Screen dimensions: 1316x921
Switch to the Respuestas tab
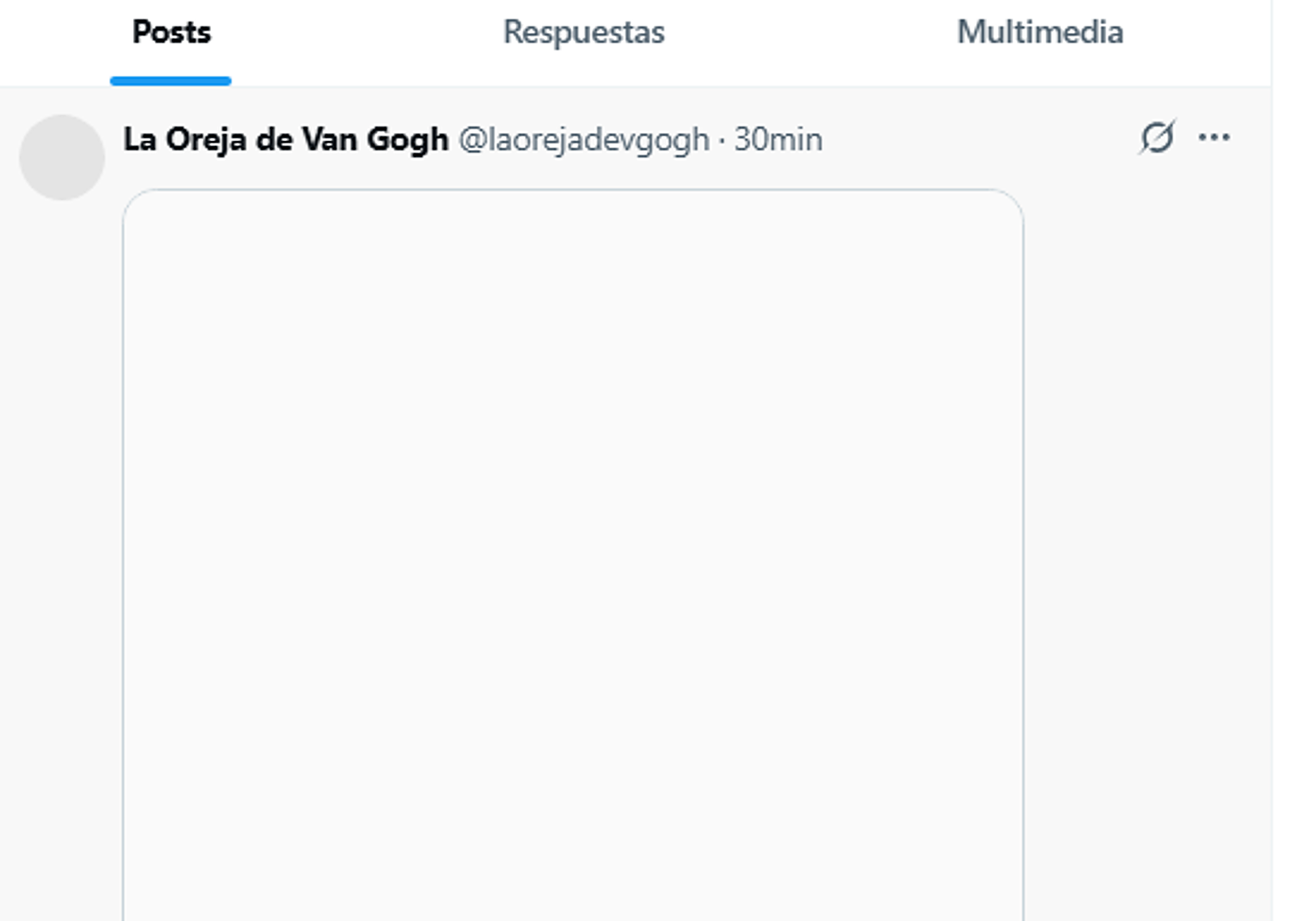point(583,33)
